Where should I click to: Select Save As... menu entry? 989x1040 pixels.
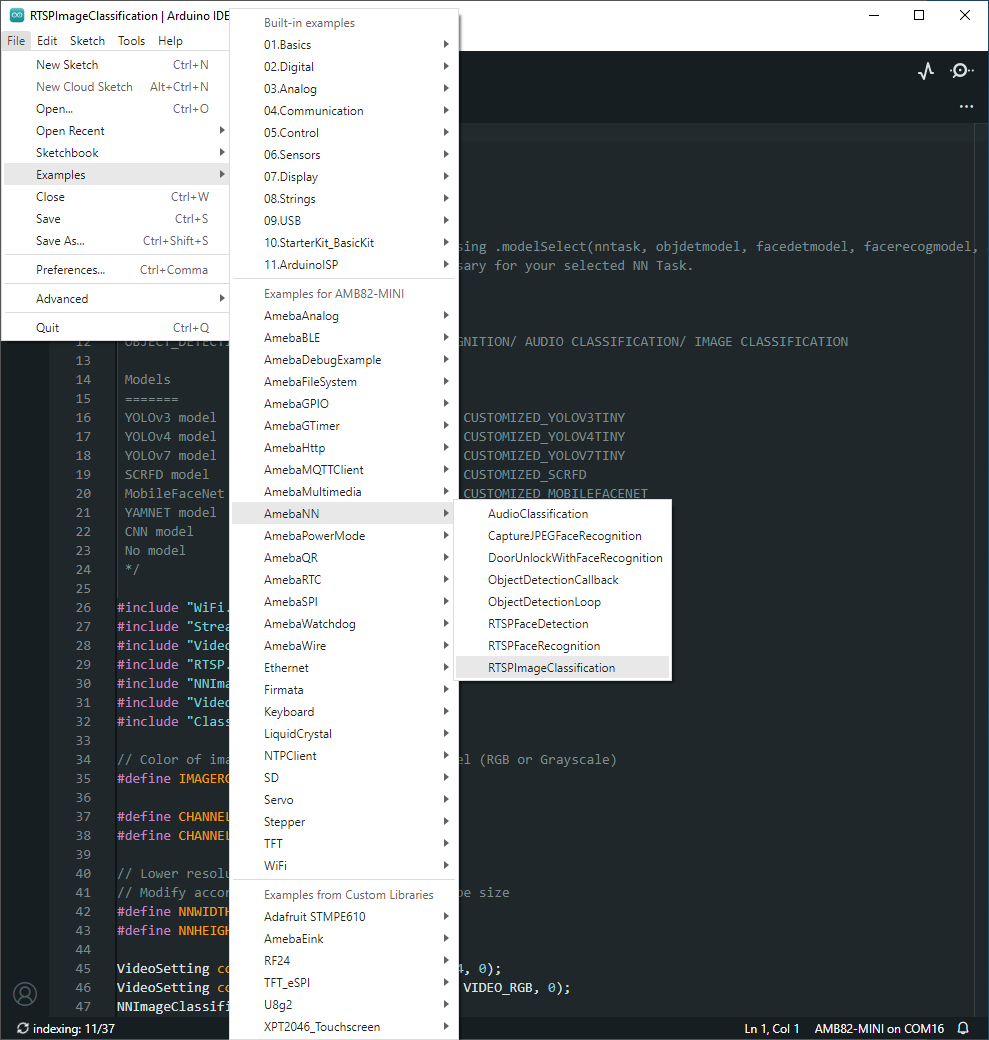click(x=116, y=240)
